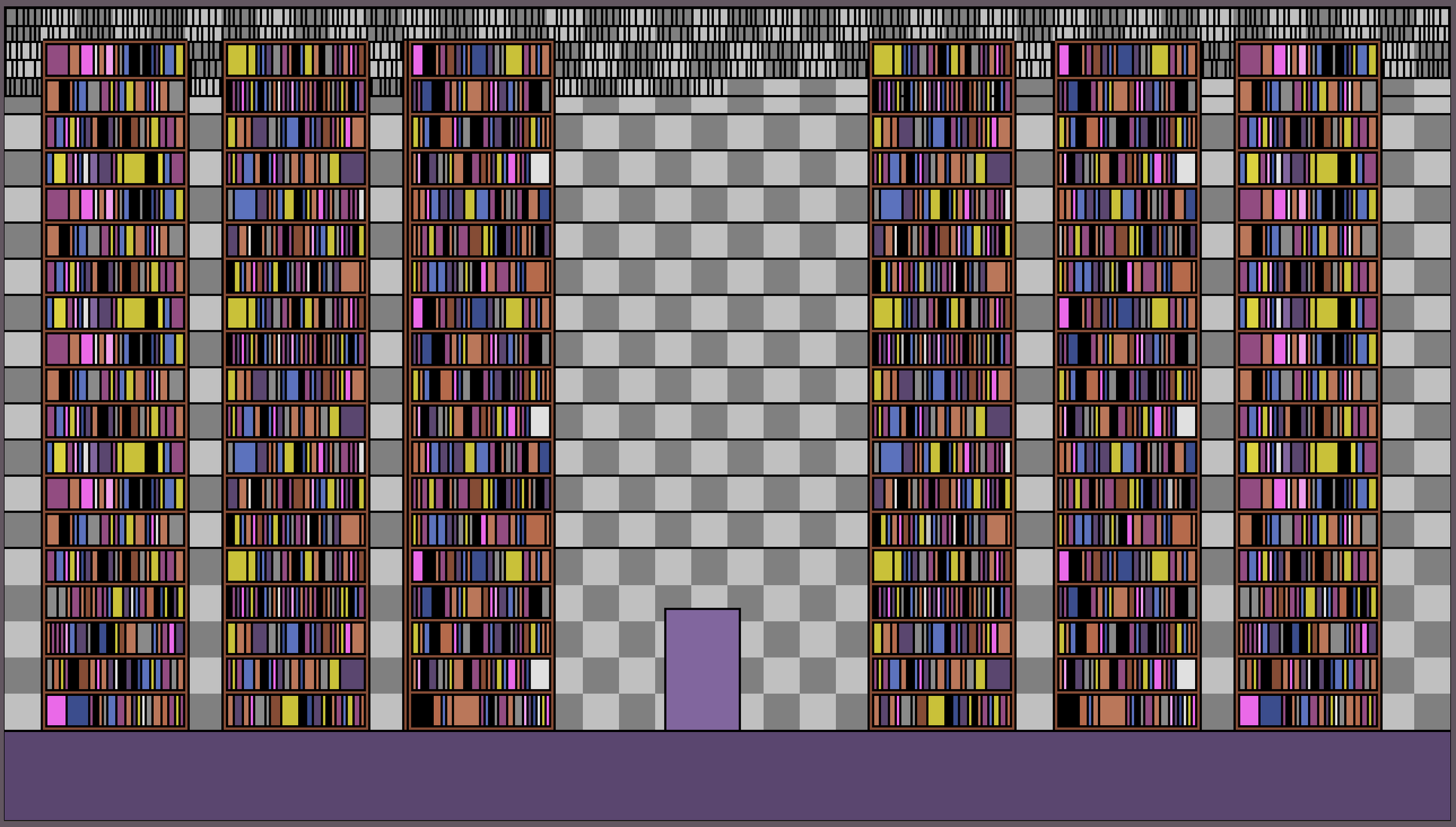
Task: Click the black block at third bookshelf's bottom-left
Action: 422,711
